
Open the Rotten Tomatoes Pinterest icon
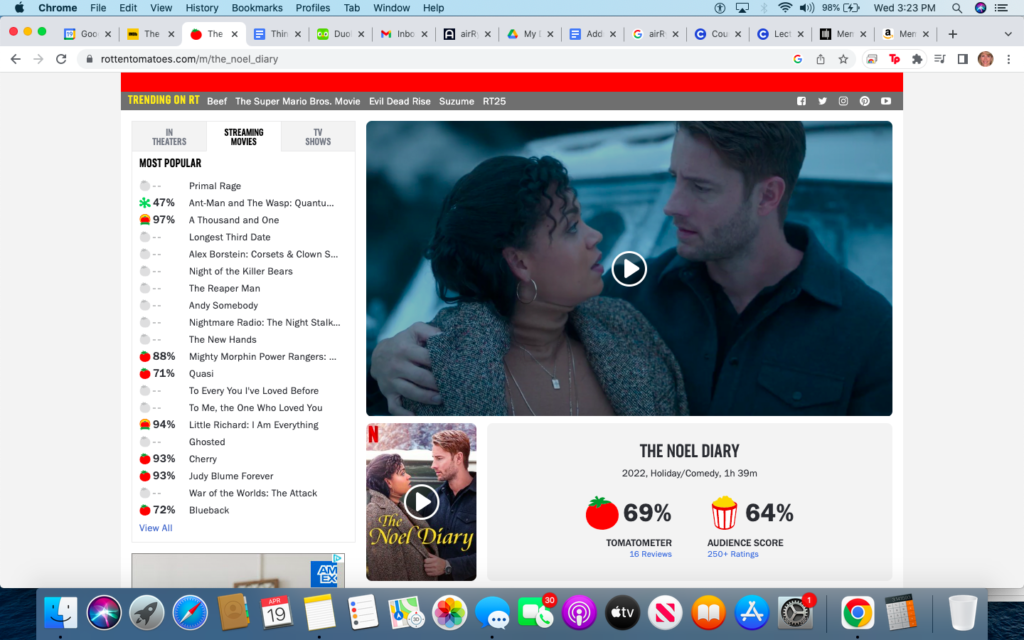865,101
